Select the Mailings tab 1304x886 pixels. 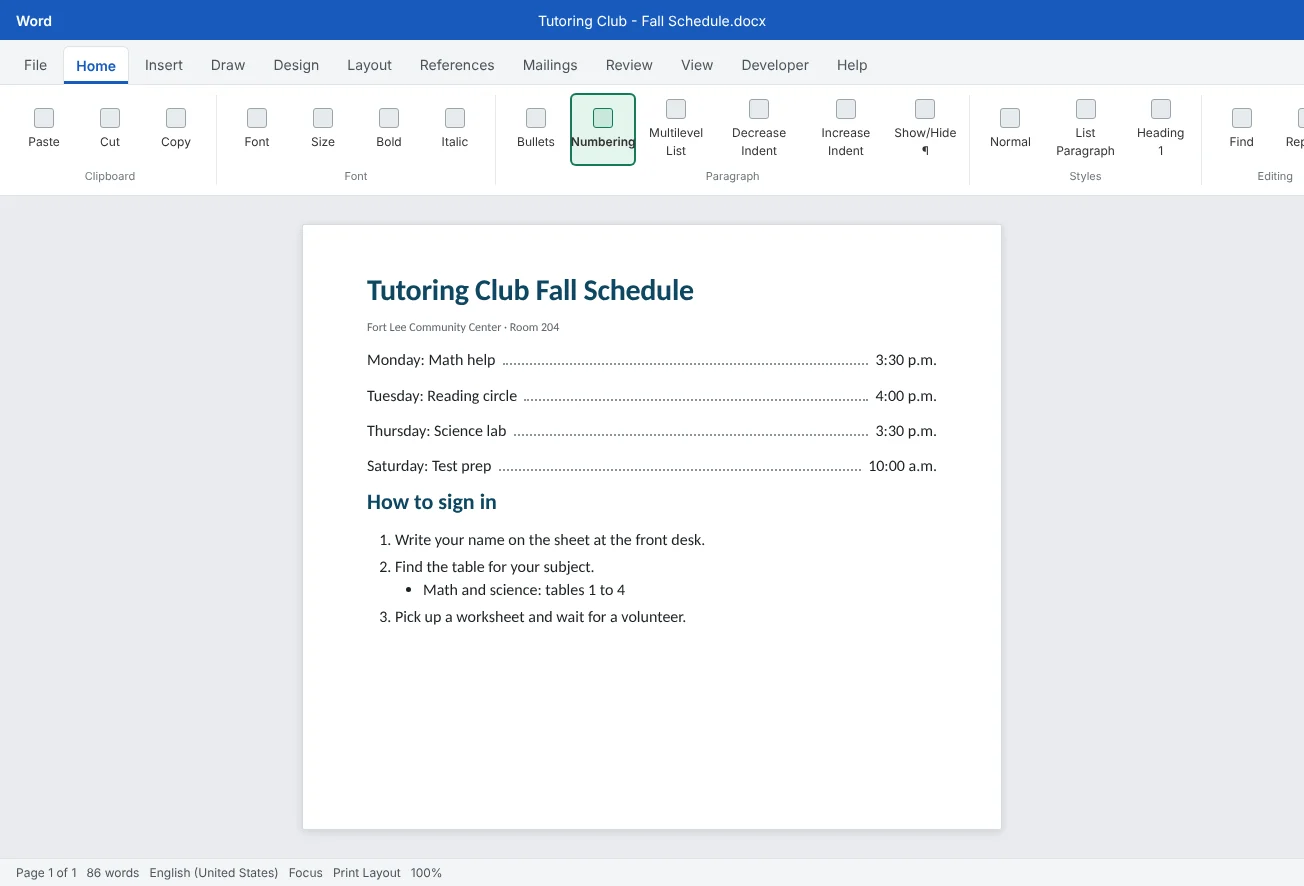click(x=550, y=65)
